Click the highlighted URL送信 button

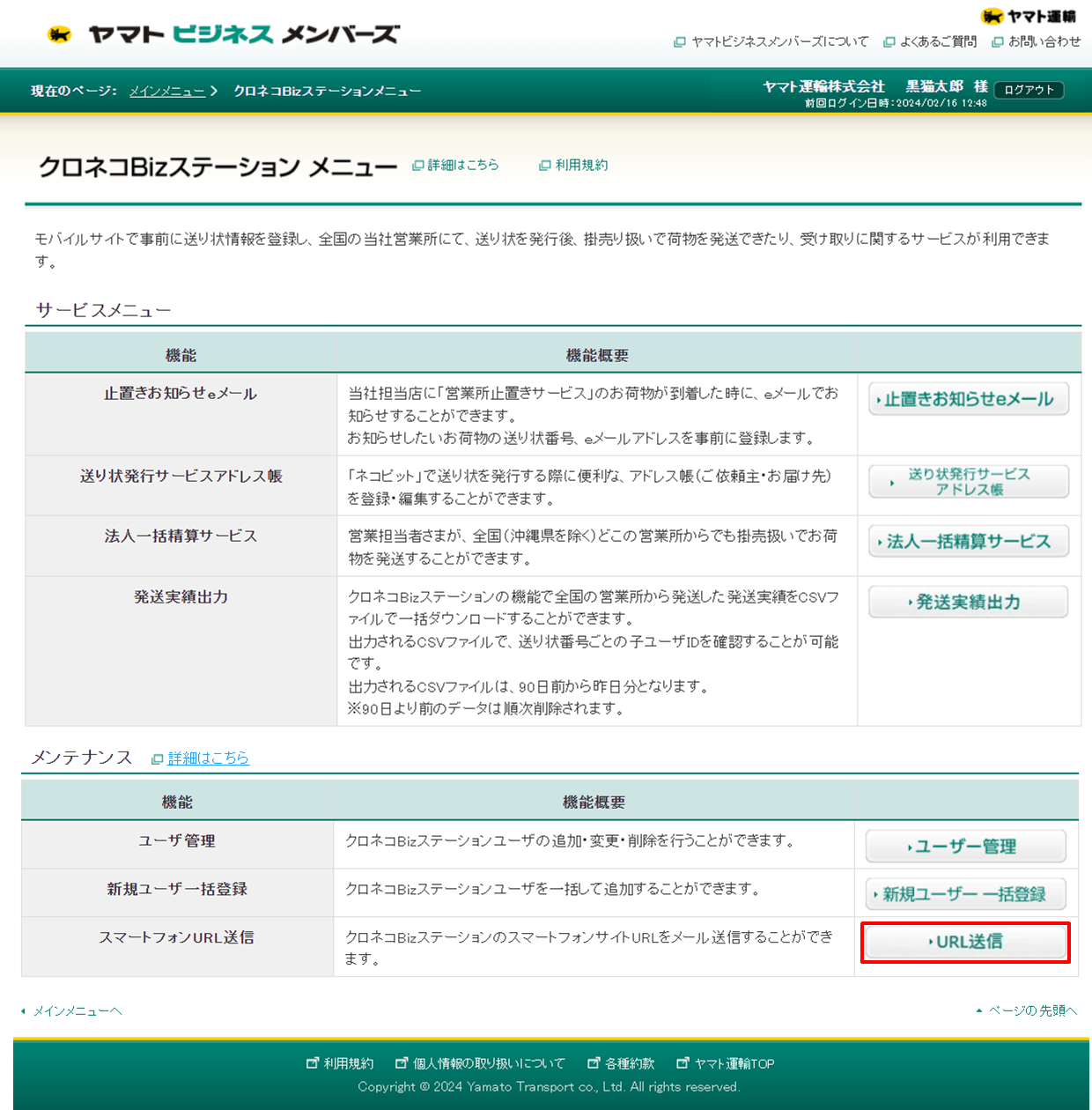(x=965, y=942)
